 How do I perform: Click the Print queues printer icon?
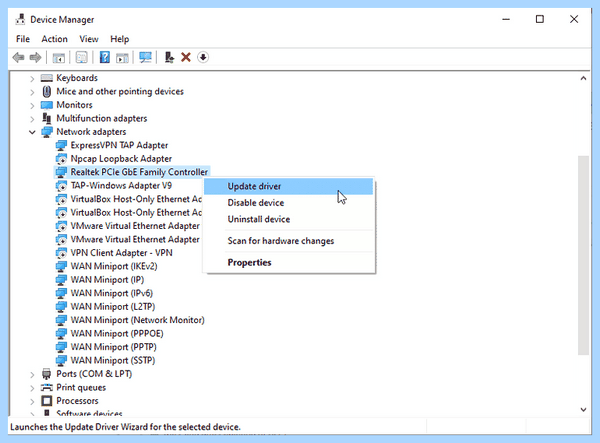[x=47, y=388]
